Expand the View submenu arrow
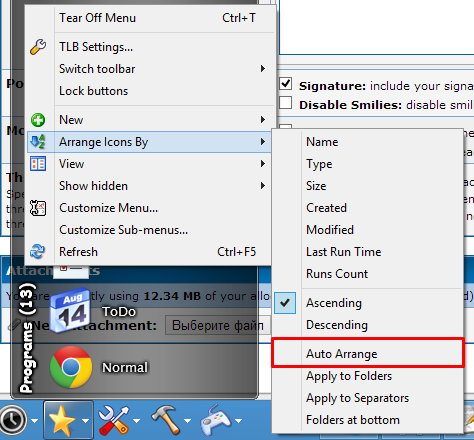The image size is (474, 440). 263,164
